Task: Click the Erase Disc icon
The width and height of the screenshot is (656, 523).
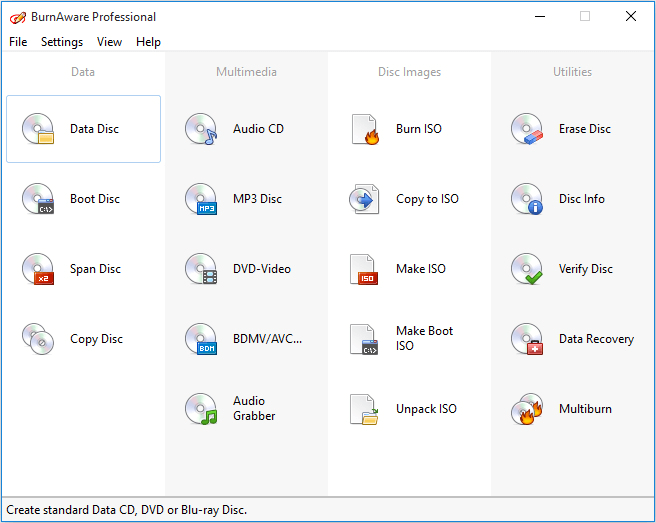Action: (527, 129)
